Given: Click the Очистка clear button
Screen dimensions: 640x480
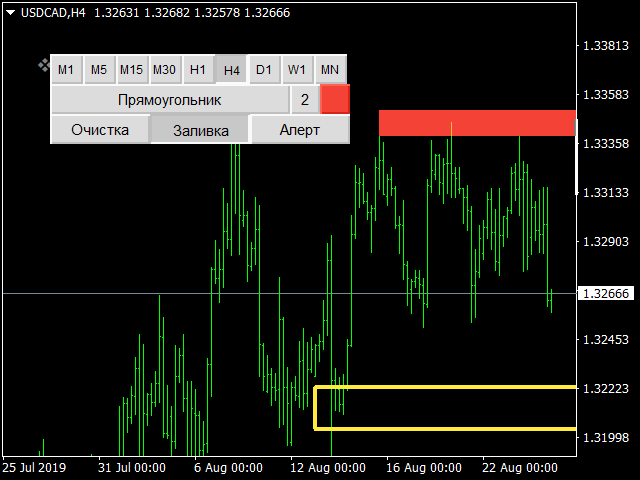Looking at the screenshot, I should coord(100,130).
